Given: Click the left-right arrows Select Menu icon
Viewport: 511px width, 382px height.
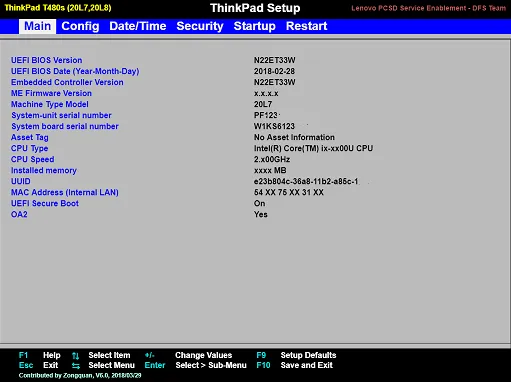Looking at the screenshot, I should (x=76, y=366).
